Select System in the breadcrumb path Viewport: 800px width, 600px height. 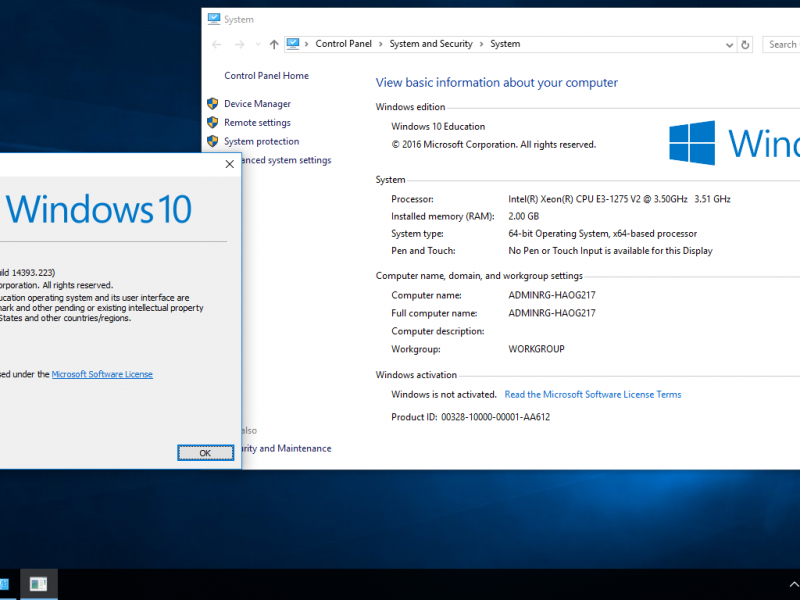click(505, 44)
